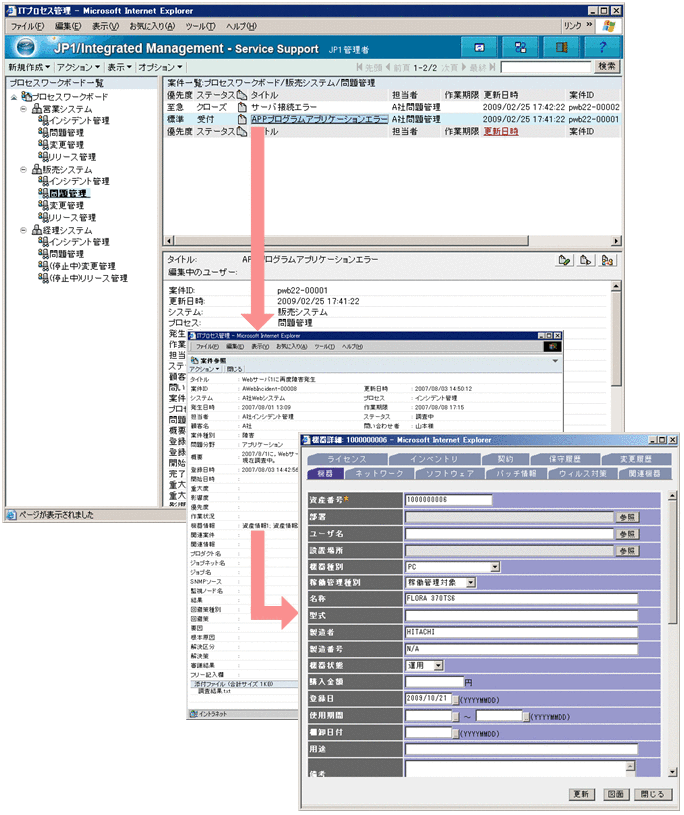Select インシデント管理 under 営業システム in the tree
The height and width of the screenshot is (815, 684).
point(79,121)
